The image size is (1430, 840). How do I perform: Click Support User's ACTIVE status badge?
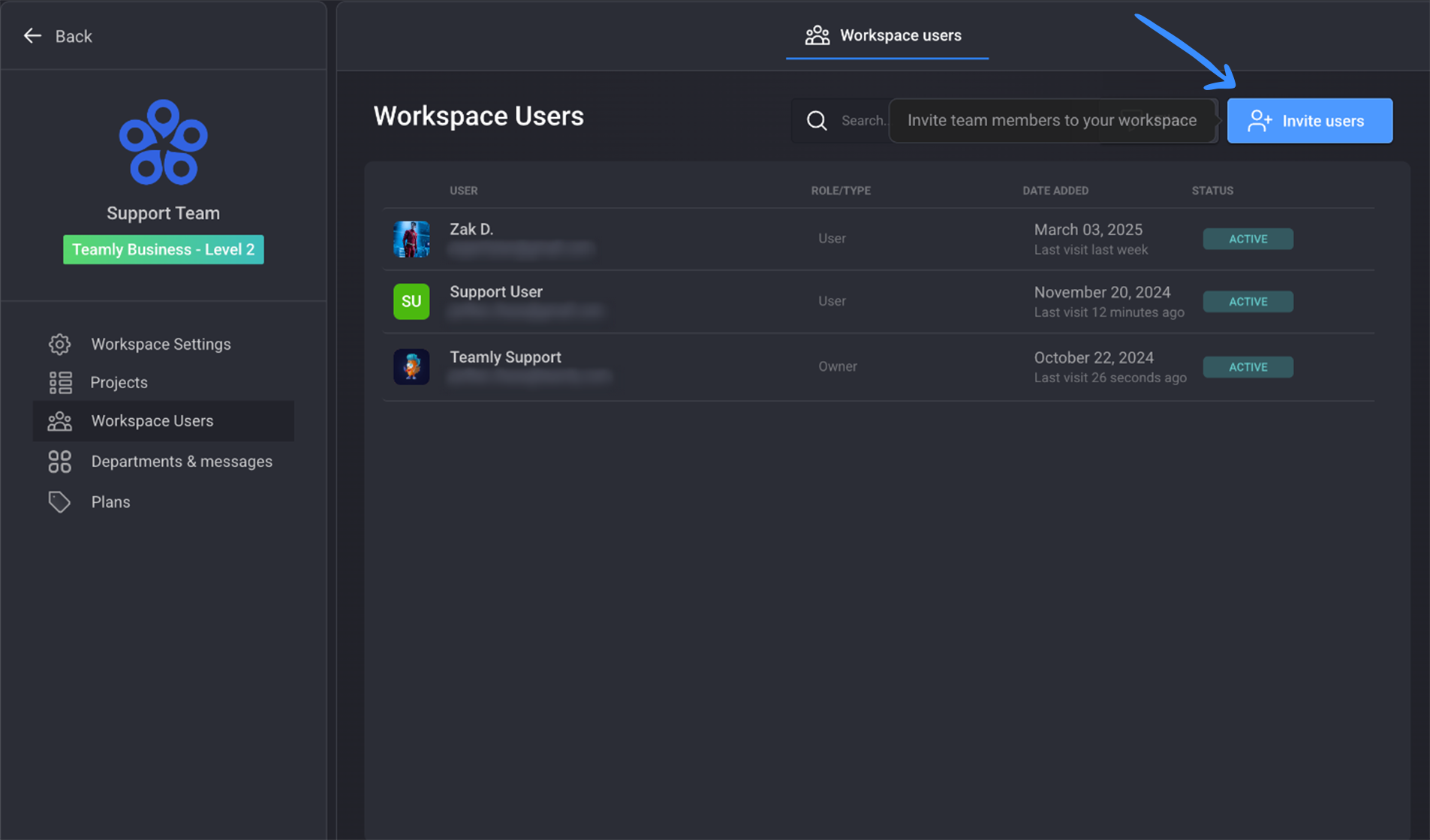coord(1248,301)
